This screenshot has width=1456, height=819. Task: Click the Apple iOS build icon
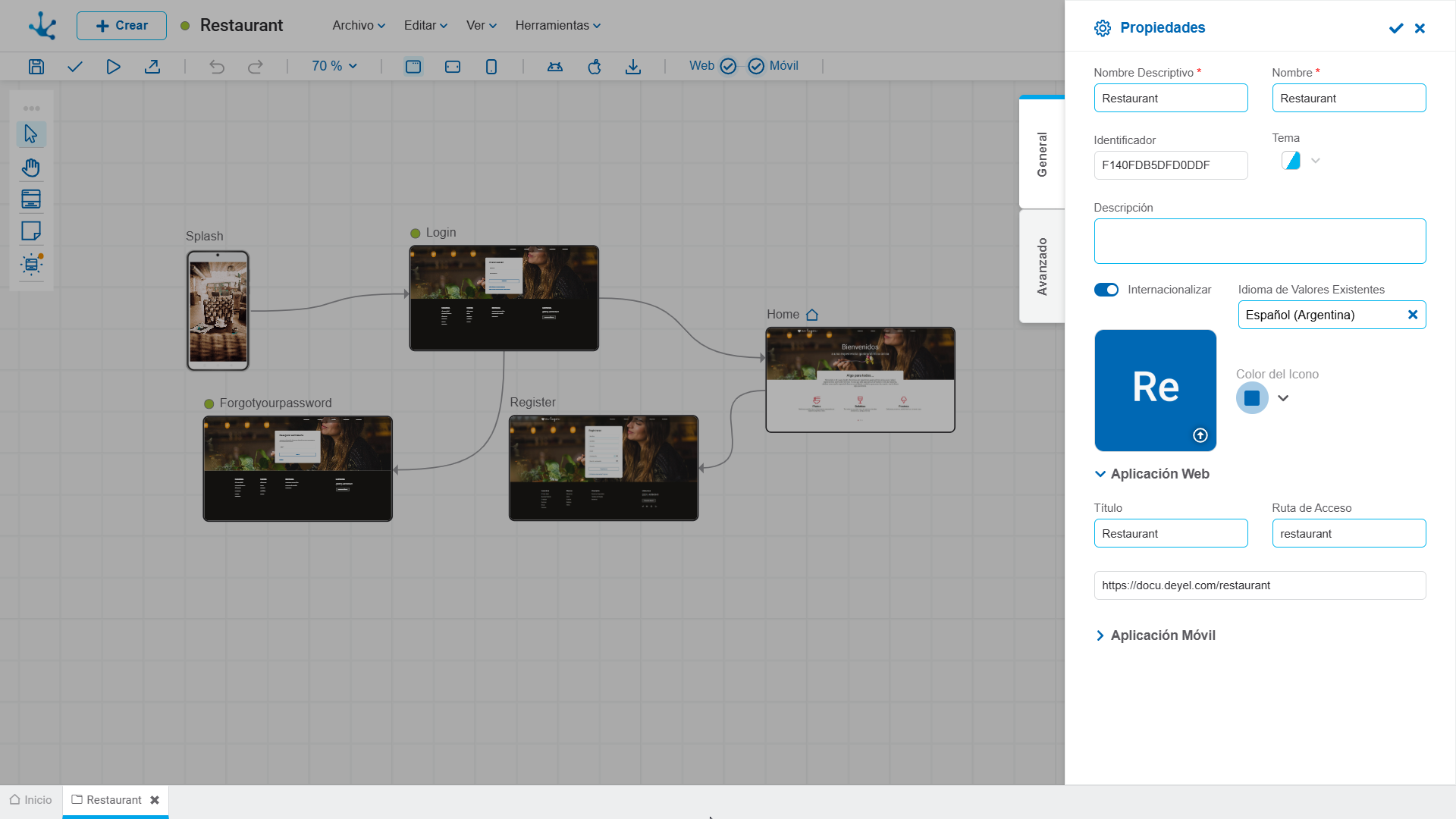click(595, 67)
